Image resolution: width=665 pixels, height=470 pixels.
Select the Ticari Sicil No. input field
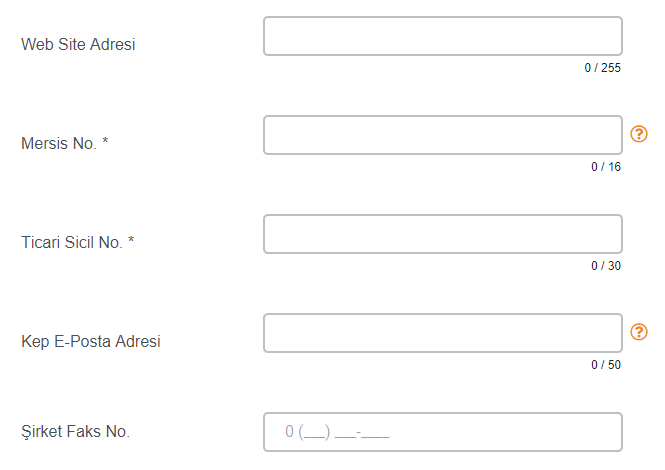[x=442, y=234]
